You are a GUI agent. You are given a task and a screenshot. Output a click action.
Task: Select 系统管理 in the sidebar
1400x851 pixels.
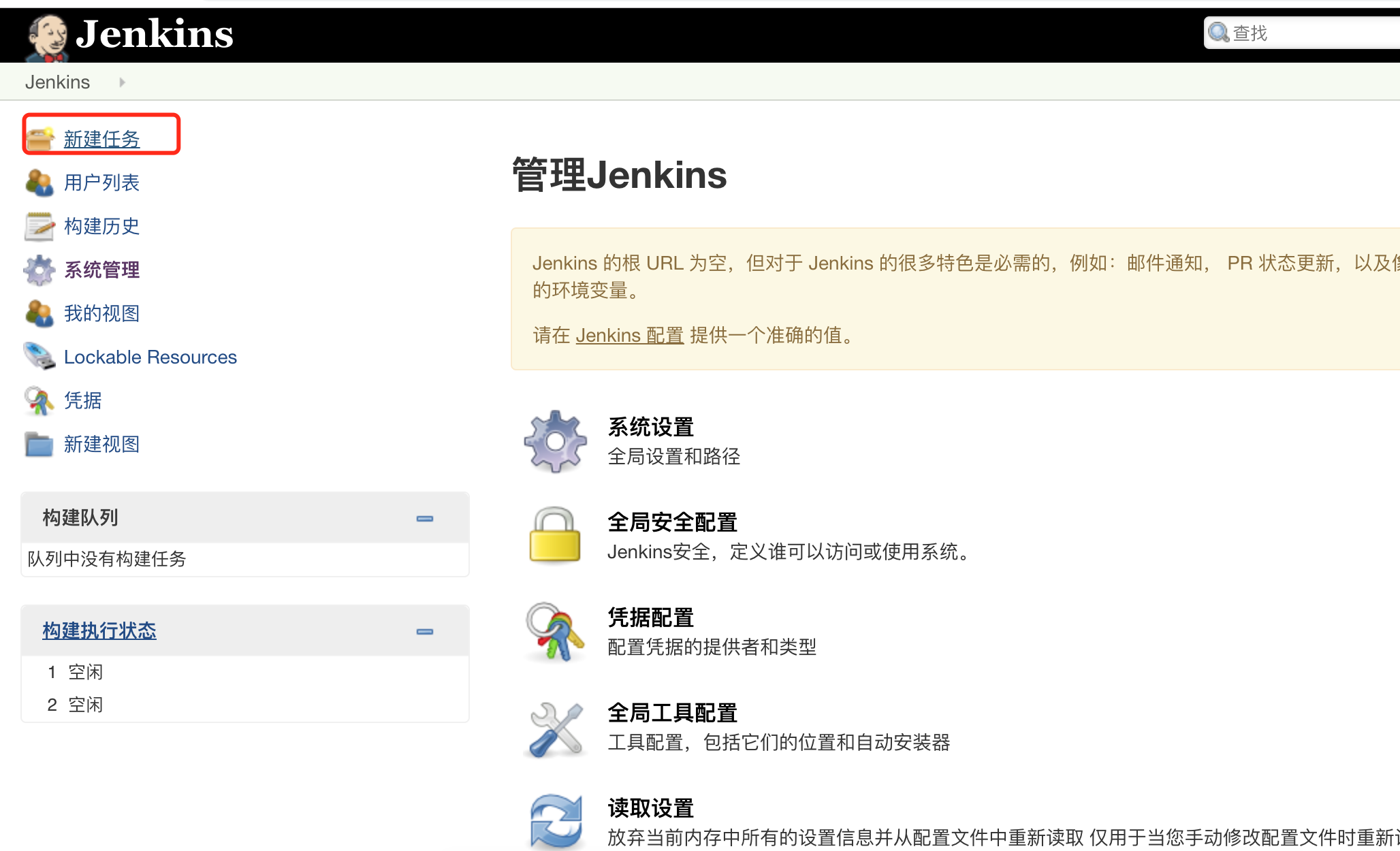(101, 270)
